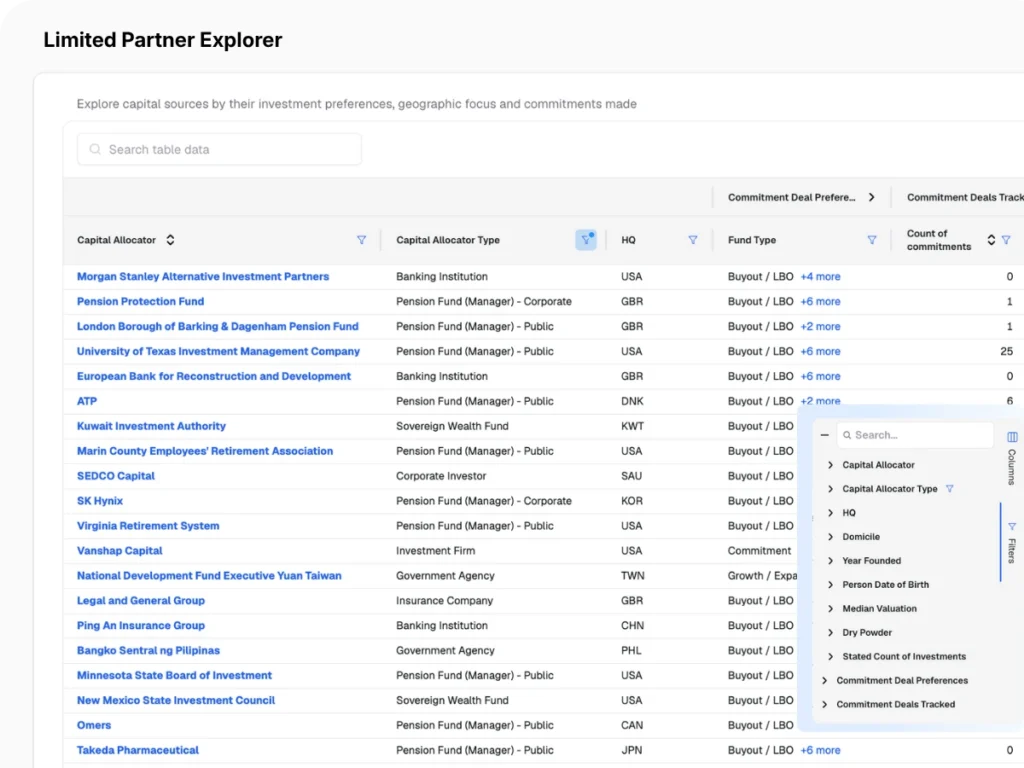The height and width of the screenshot is (768, 1024).
Task: Open New Mexico State Investment Council link
Action: [x=176, y=700]
